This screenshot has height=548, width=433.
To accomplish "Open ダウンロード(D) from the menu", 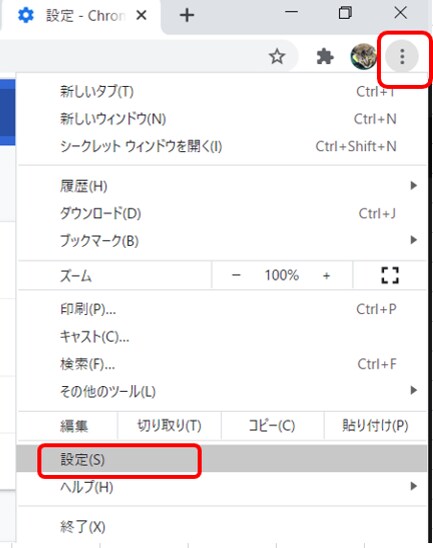I will click(x=222, y=213).
